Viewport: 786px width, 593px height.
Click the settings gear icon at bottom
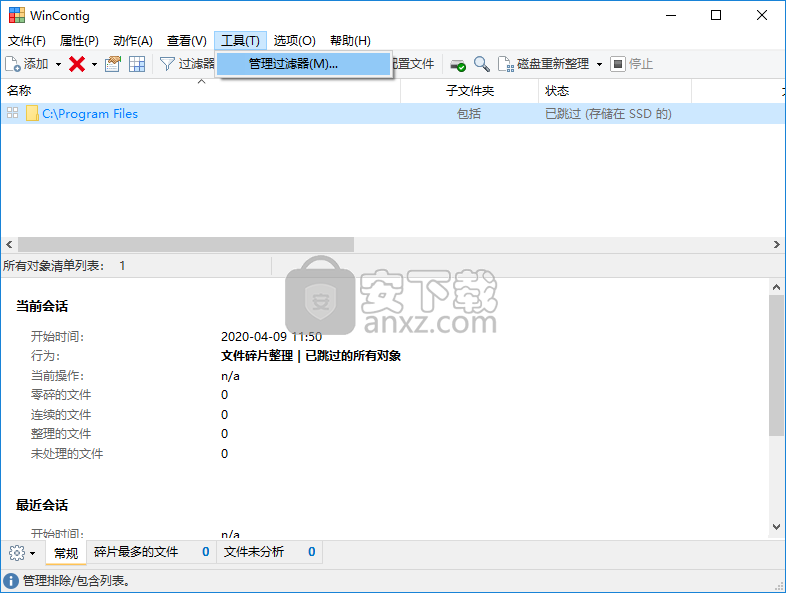(x=17, y=553)
